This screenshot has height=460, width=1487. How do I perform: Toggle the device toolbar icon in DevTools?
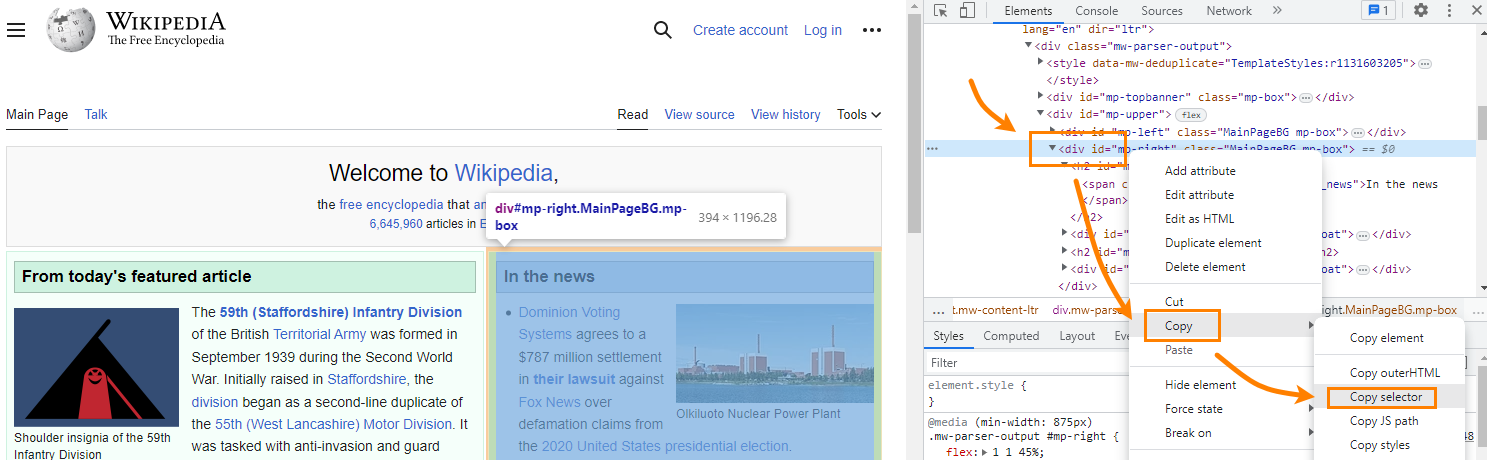pyautogui.click(x=967, y=11)
